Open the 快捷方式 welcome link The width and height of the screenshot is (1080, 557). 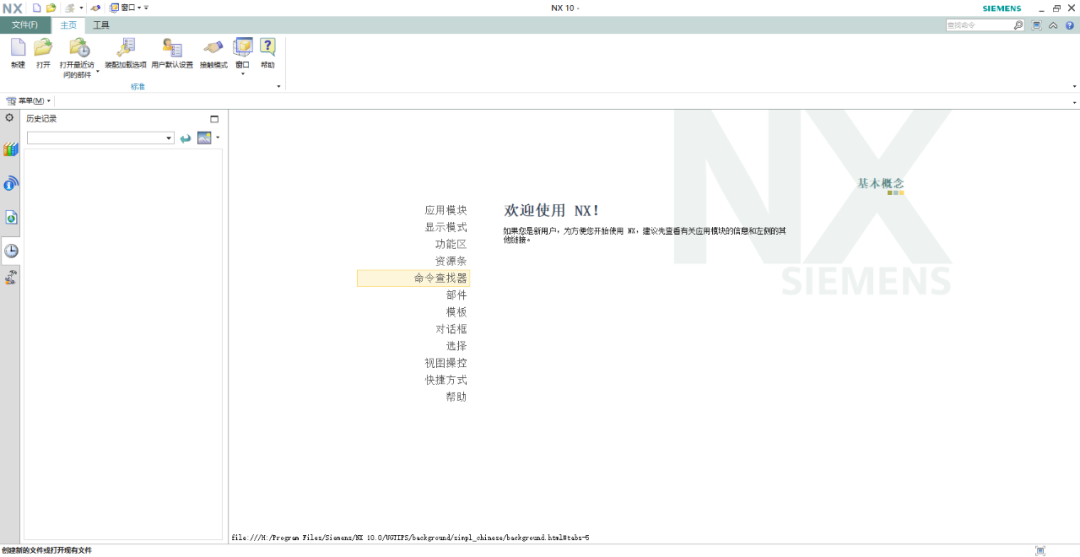tap(446, 379)
